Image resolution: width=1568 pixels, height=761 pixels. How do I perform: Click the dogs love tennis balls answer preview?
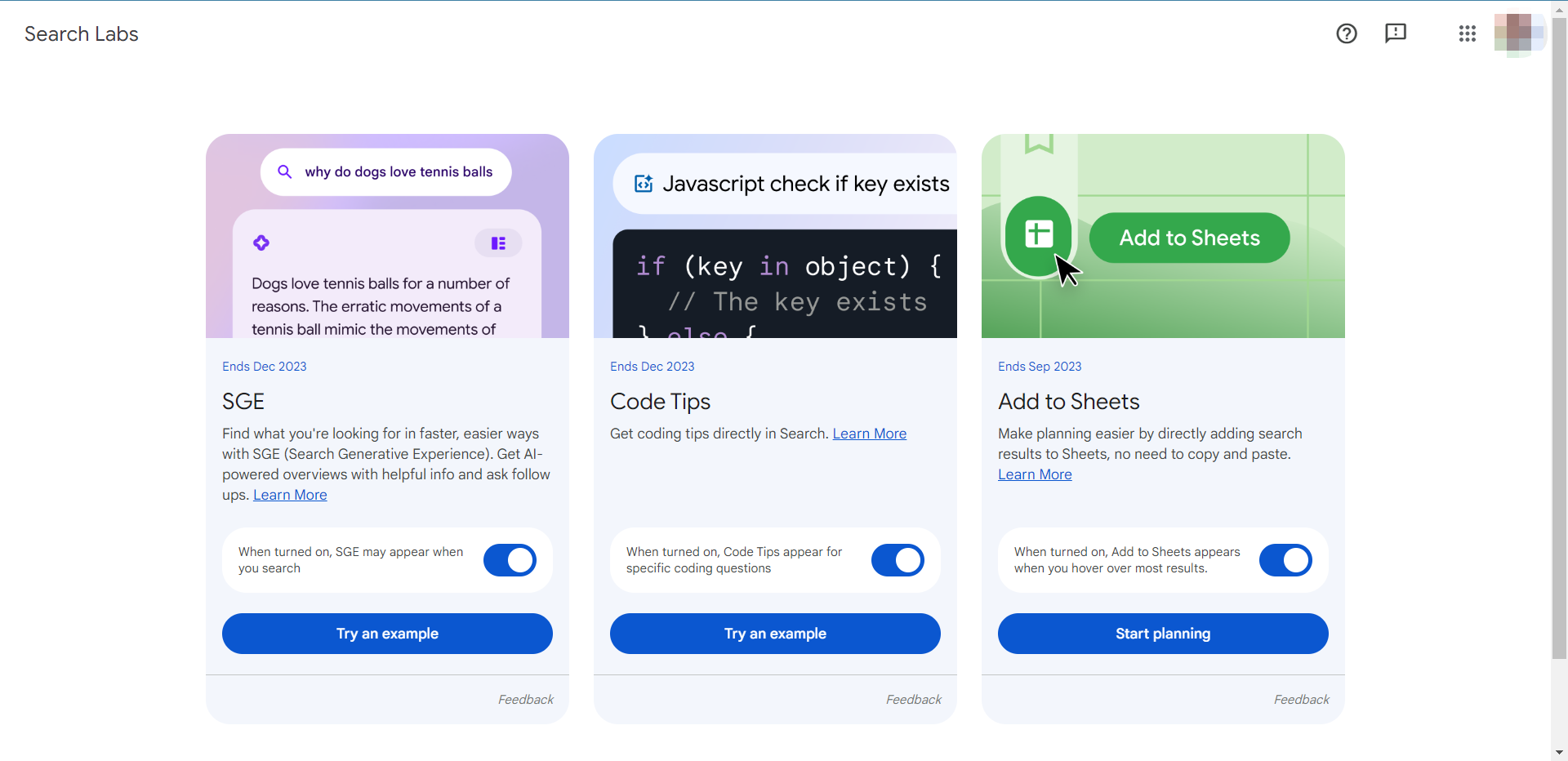click(x=387, y=274)
